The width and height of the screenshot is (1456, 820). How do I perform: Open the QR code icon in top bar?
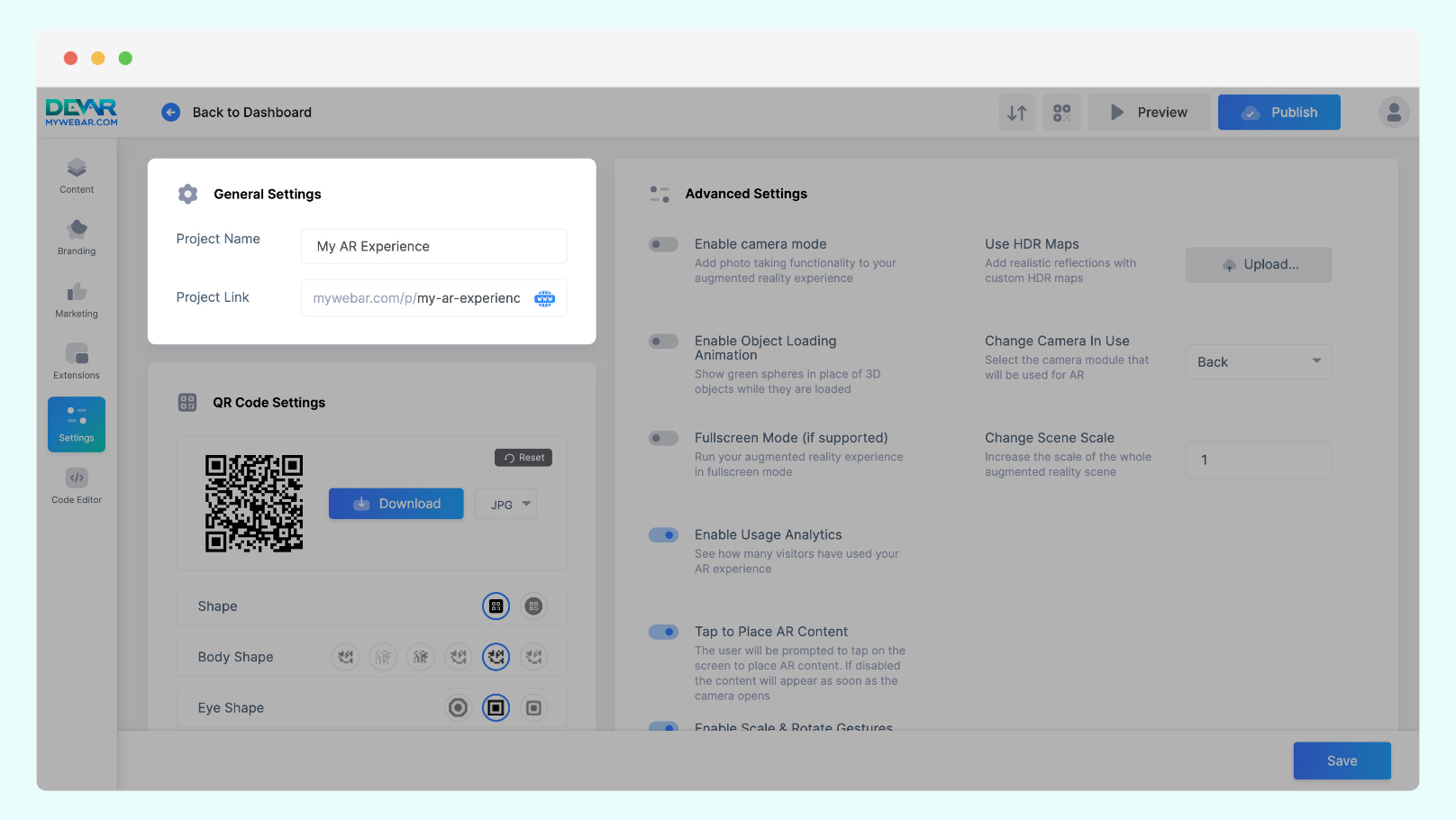(1061, 113)
